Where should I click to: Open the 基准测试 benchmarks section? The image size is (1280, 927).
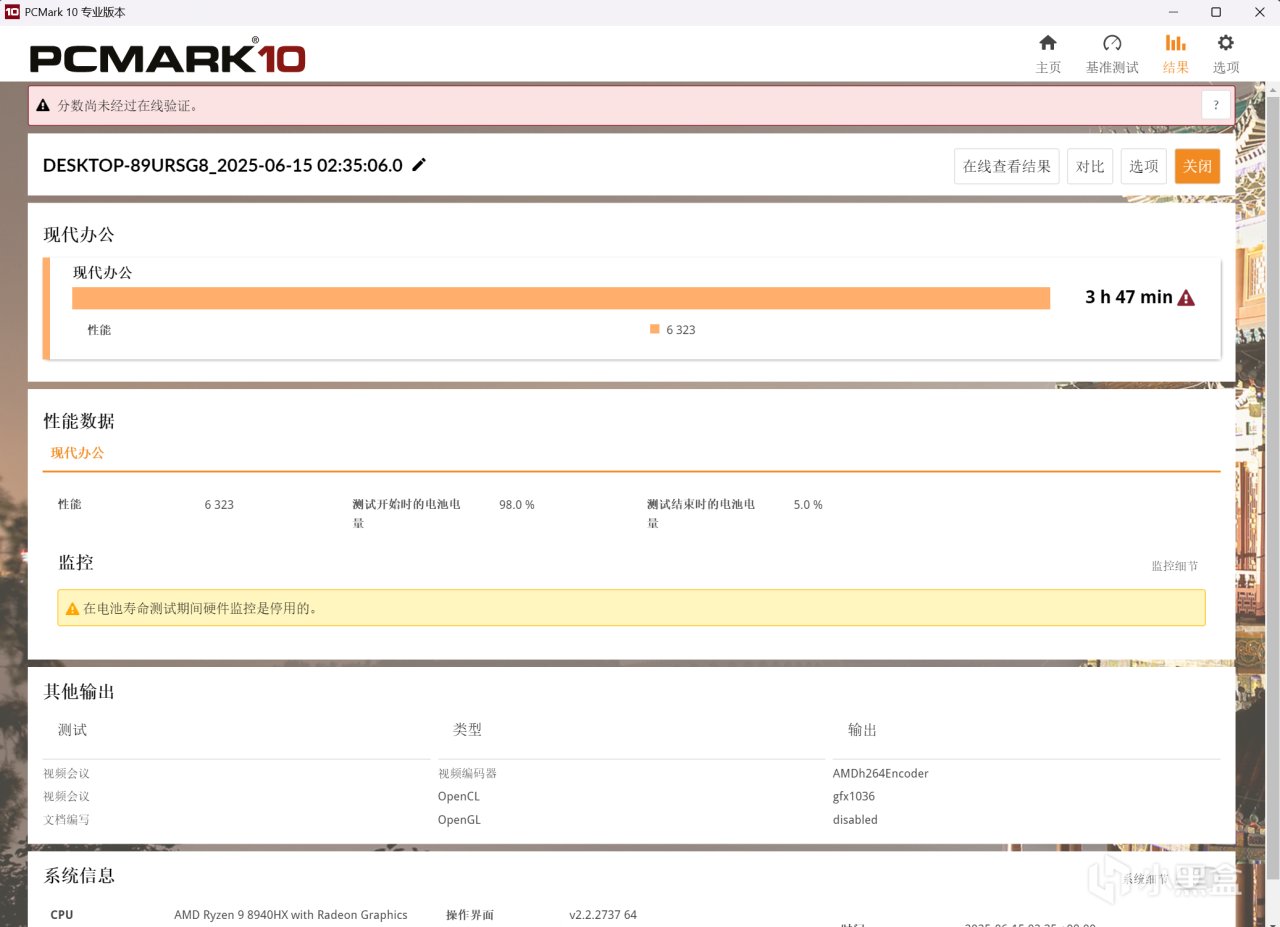(x=1112, y=54)
